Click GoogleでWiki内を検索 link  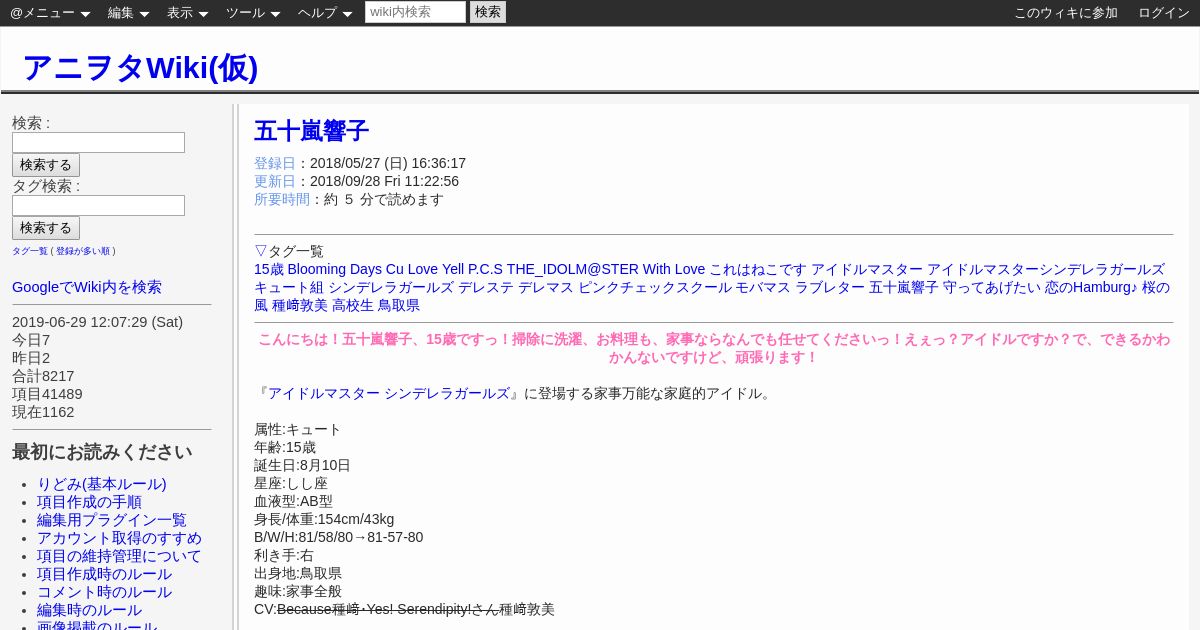click(87, 287)
